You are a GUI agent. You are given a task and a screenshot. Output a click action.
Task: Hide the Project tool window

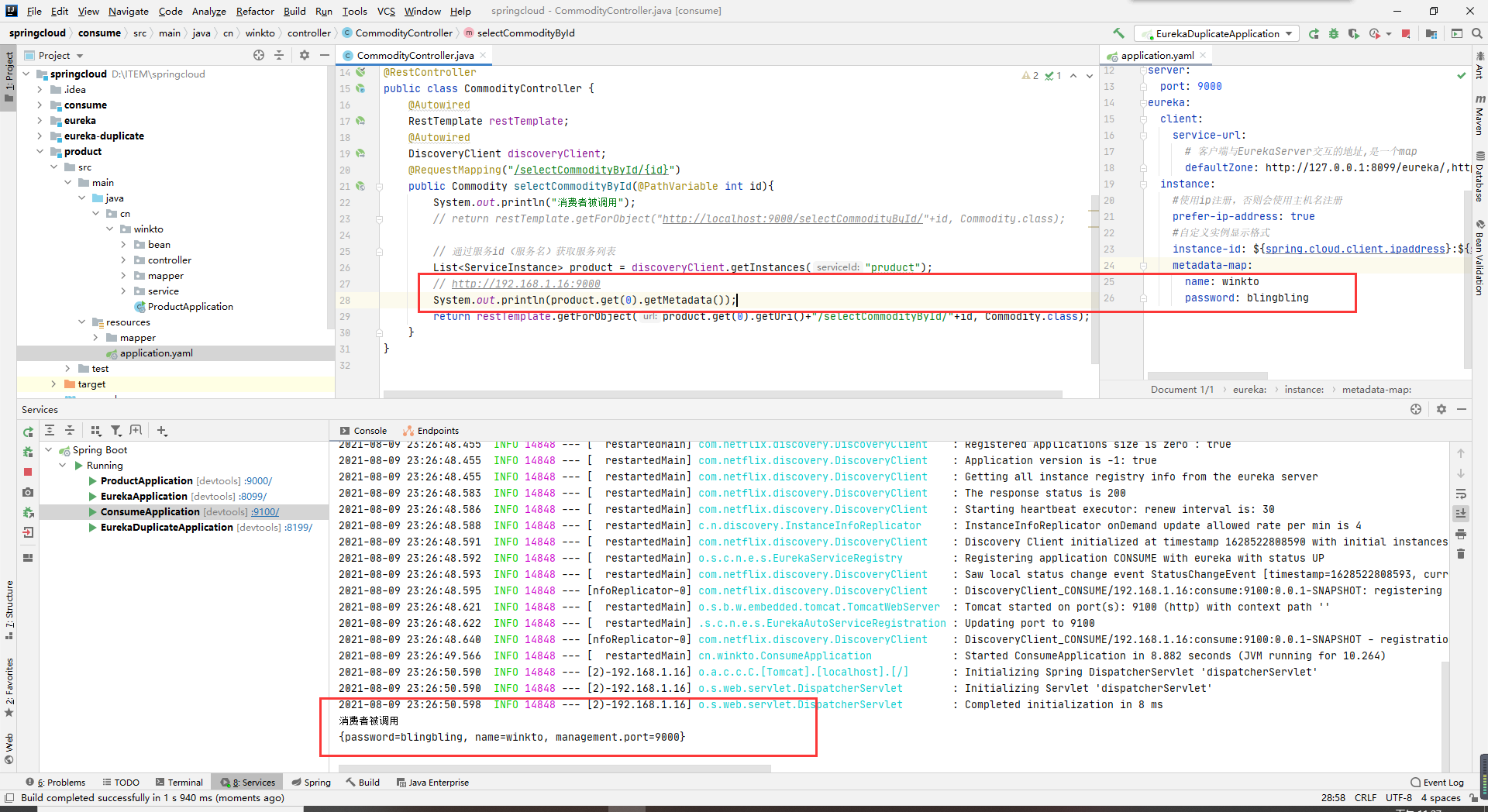tap(324, 55)
